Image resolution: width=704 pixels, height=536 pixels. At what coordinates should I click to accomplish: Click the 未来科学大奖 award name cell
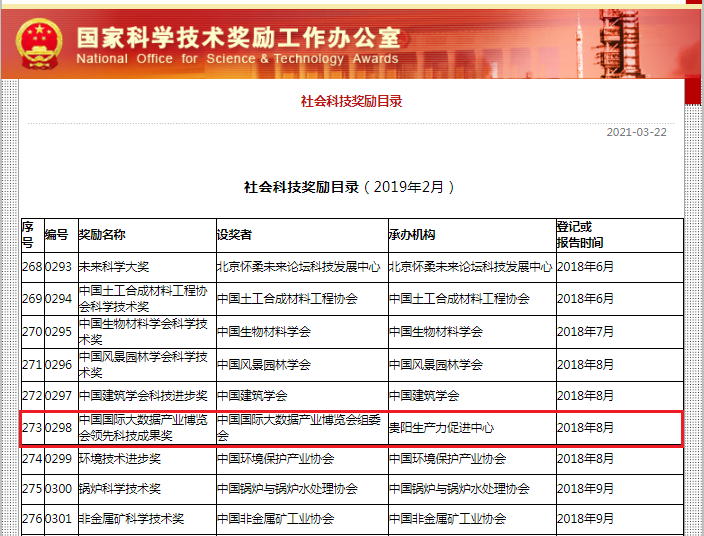pyautogui.click(x=114, y=267)
